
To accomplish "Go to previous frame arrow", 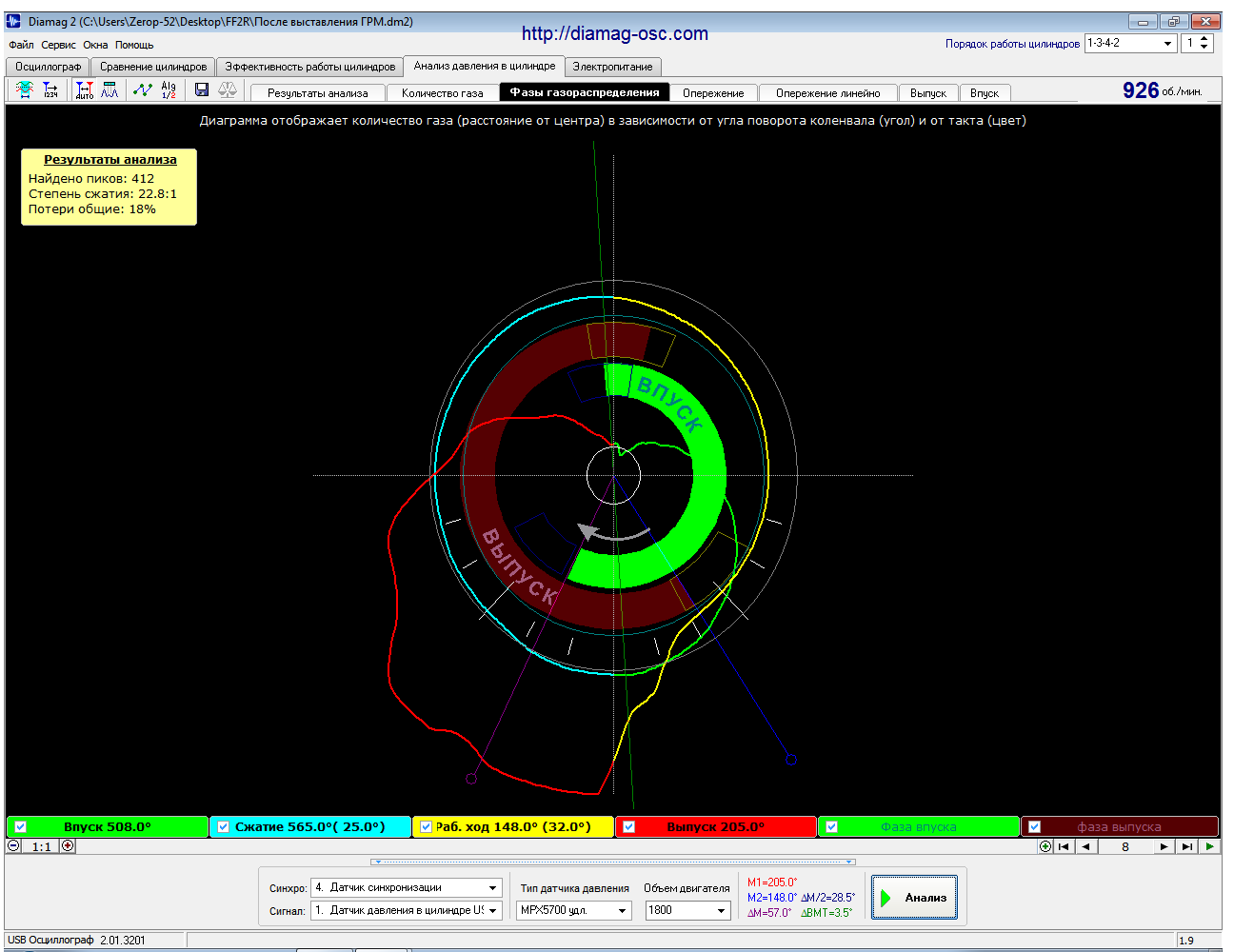I will (1086, 846).
